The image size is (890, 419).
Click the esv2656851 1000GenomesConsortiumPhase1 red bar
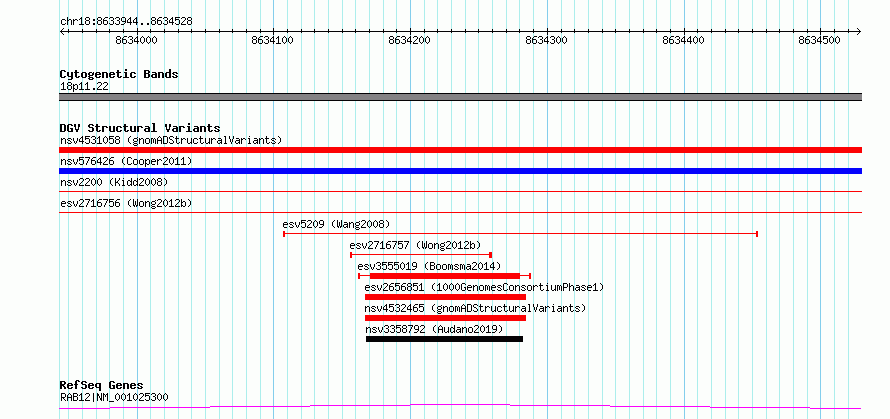coord(445,297)
